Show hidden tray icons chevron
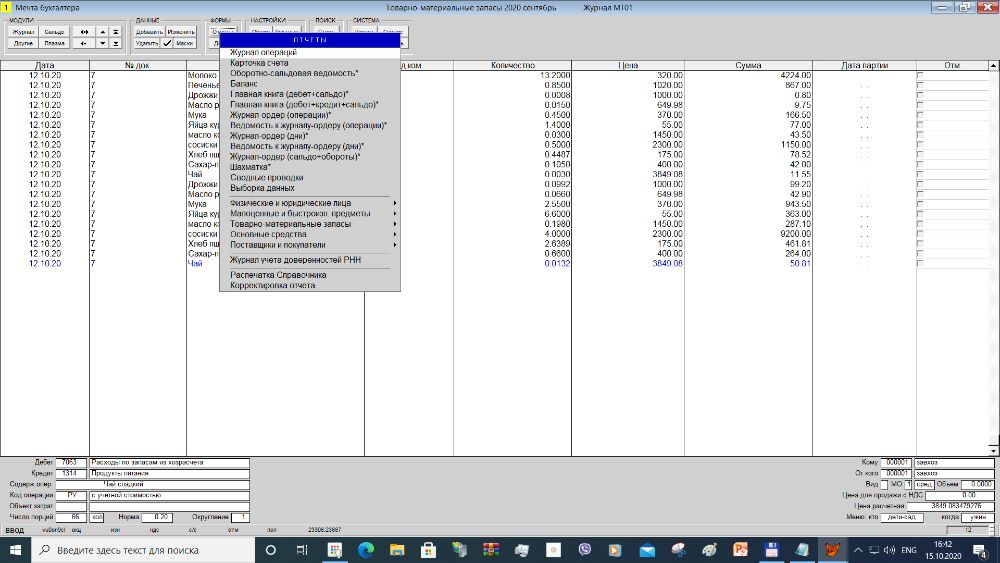This screenshot has width=1000, height=563. point(858,550)
